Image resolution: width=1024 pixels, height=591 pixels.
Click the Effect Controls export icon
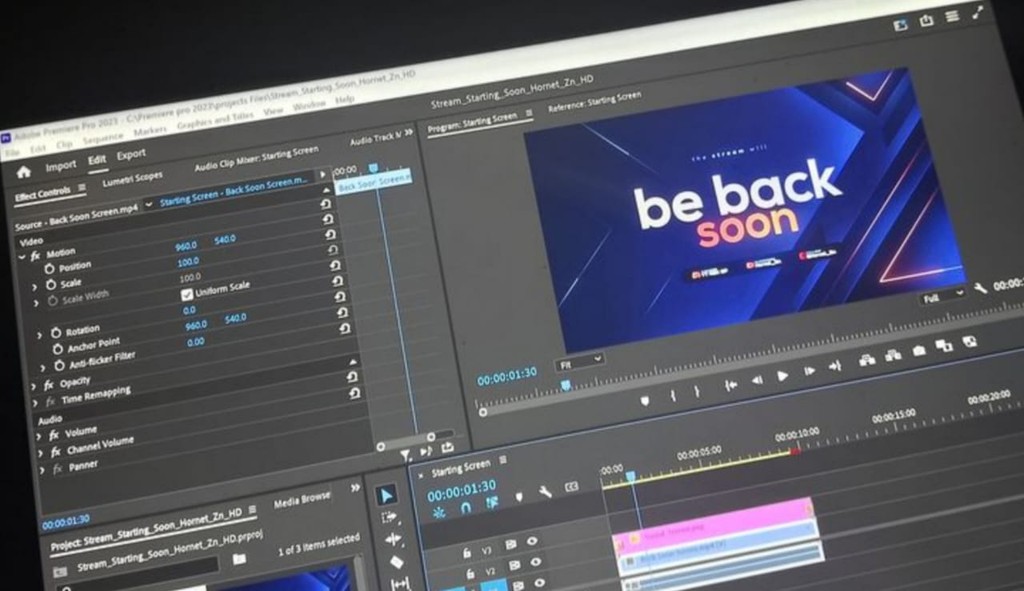447,447
